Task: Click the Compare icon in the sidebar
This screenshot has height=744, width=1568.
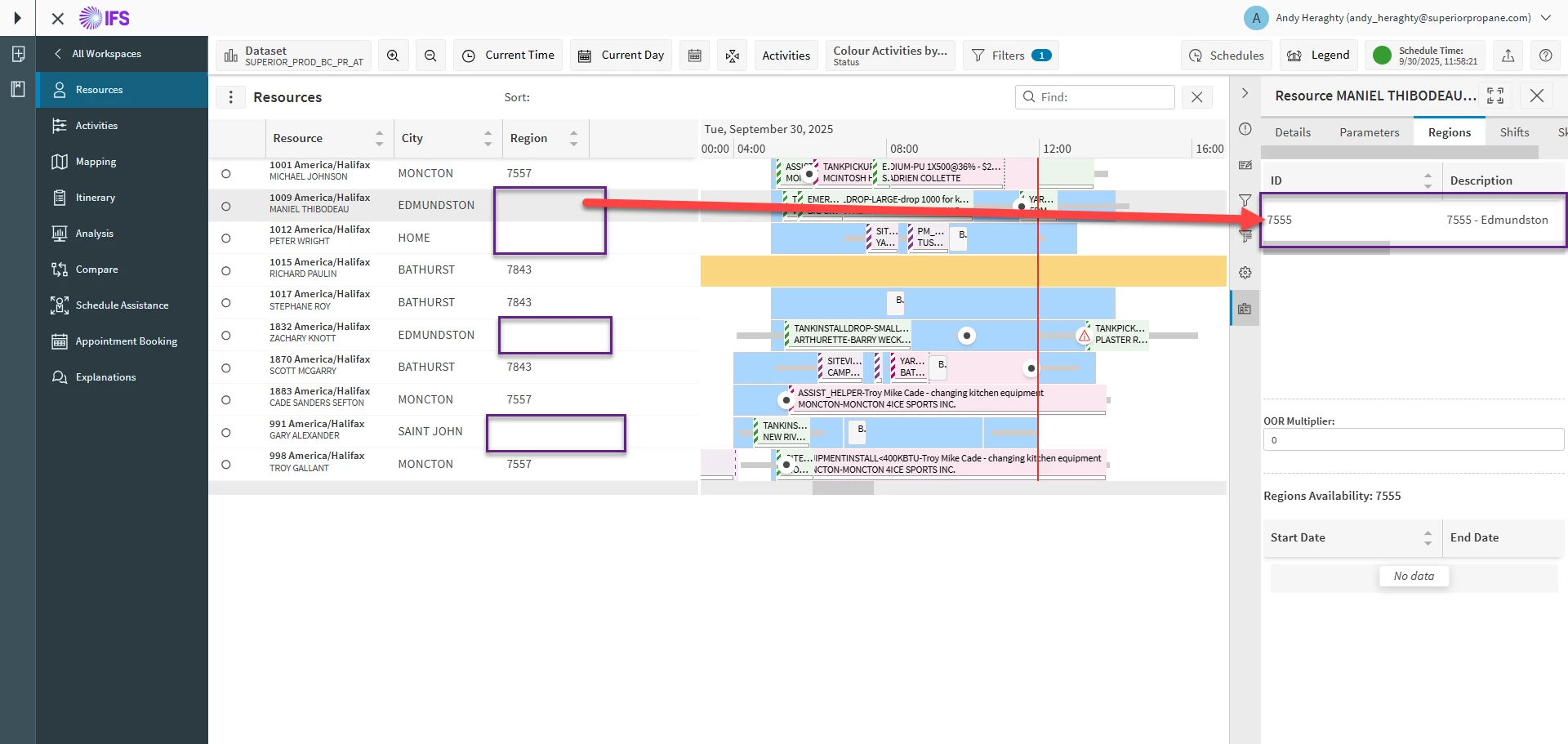Action: (x=60, y=270)
